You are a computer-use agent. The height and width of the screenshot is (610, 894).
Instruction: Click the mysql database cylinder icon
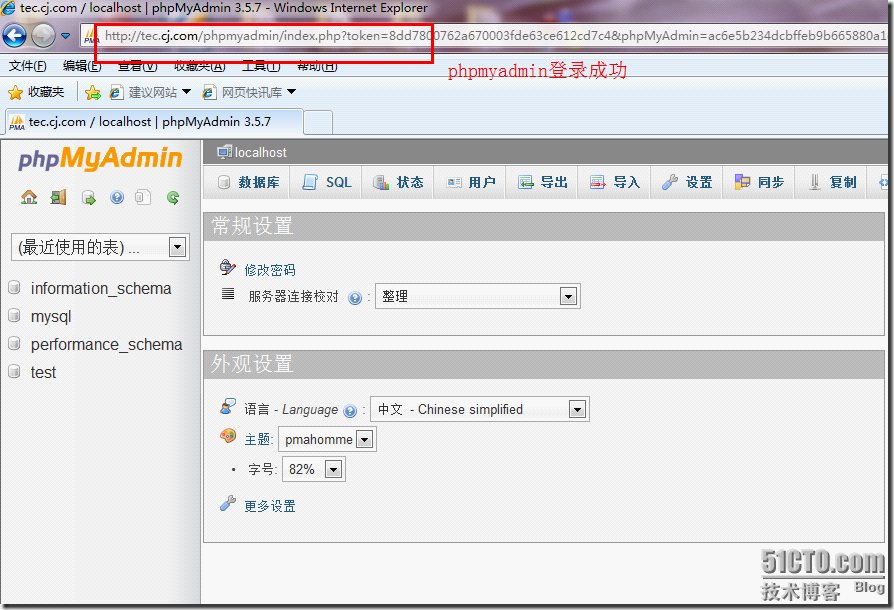point(14,315)
